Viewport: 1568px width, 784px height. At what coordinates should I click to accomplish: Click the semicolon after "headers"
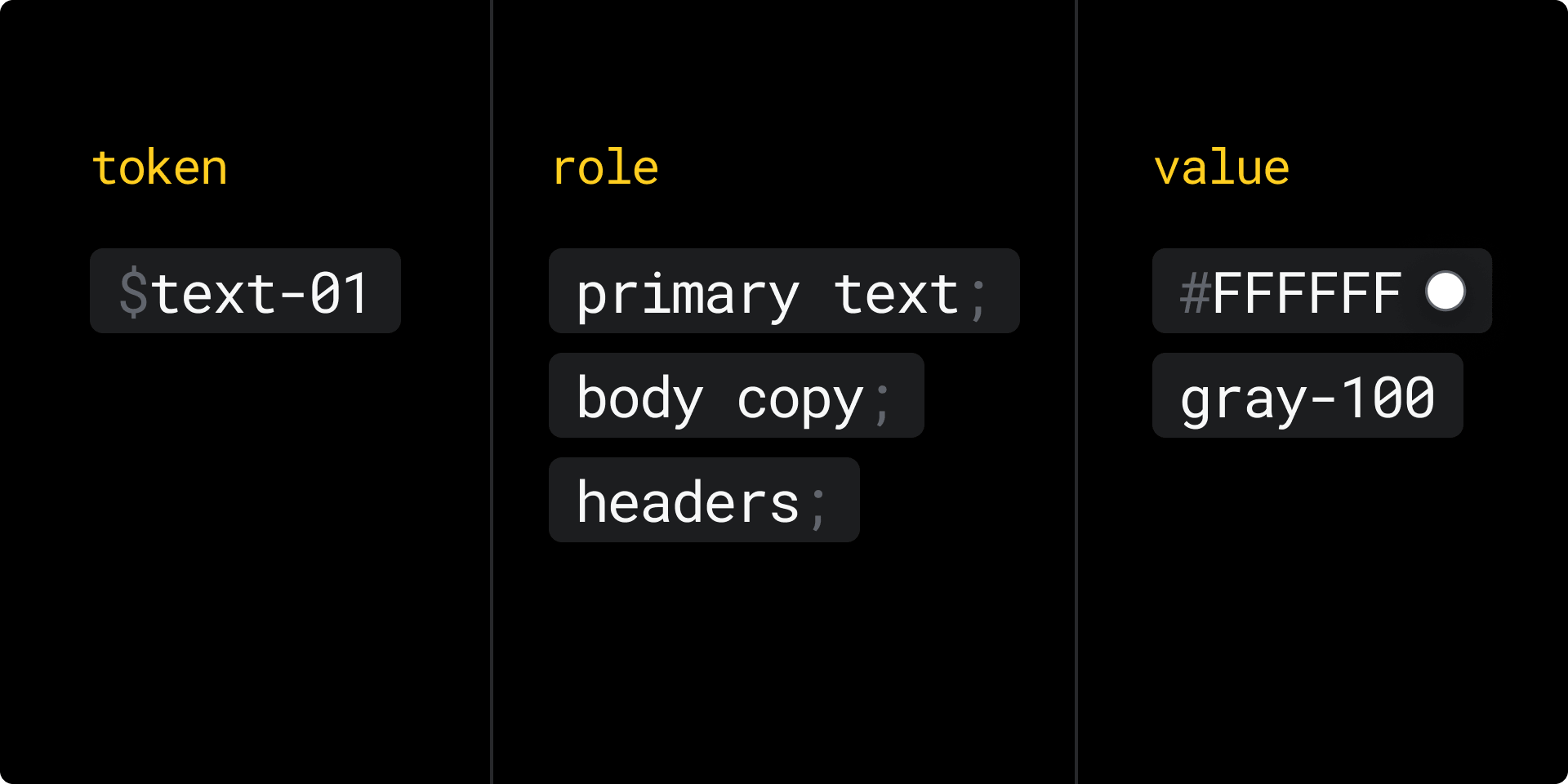(818, 508)
